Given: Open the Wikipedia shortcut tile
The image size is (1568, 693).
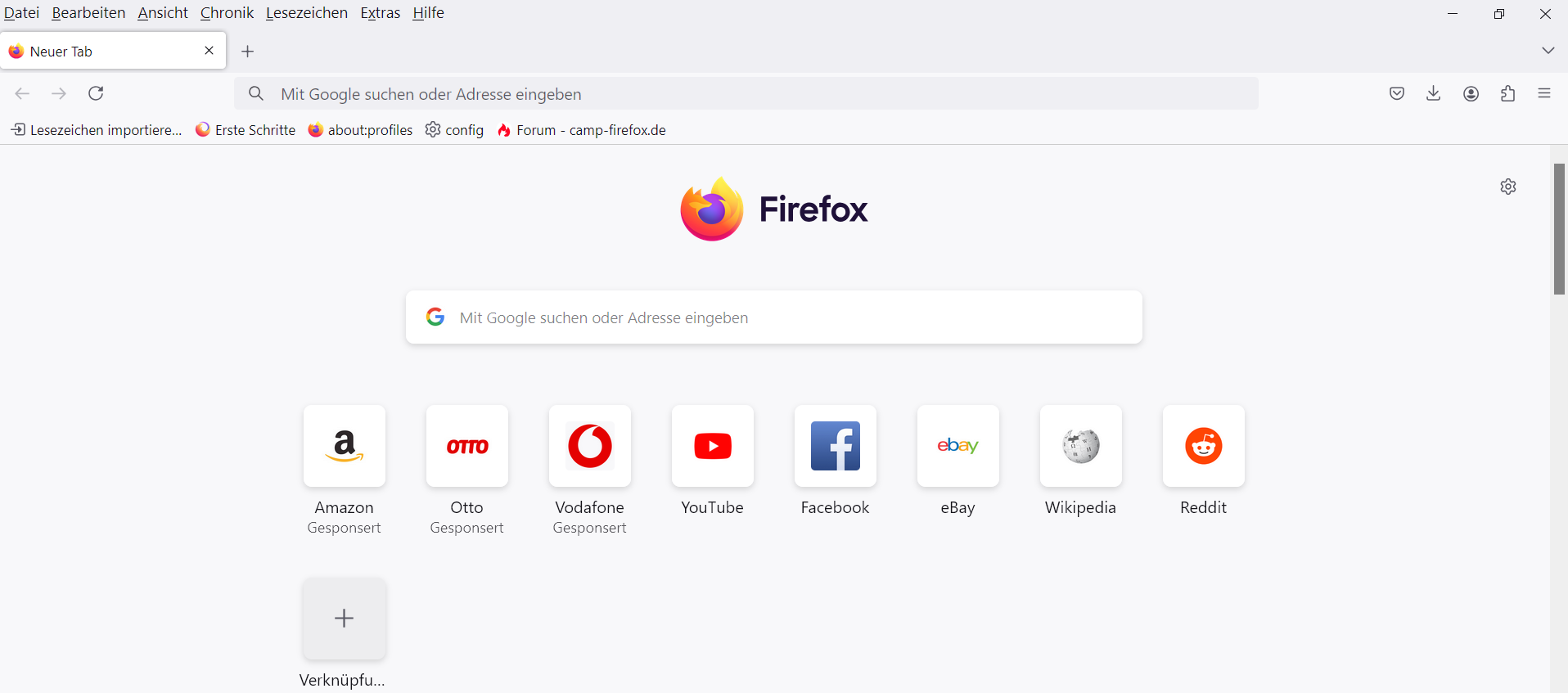Looking at the screenshot, I should pos(1081,447).
